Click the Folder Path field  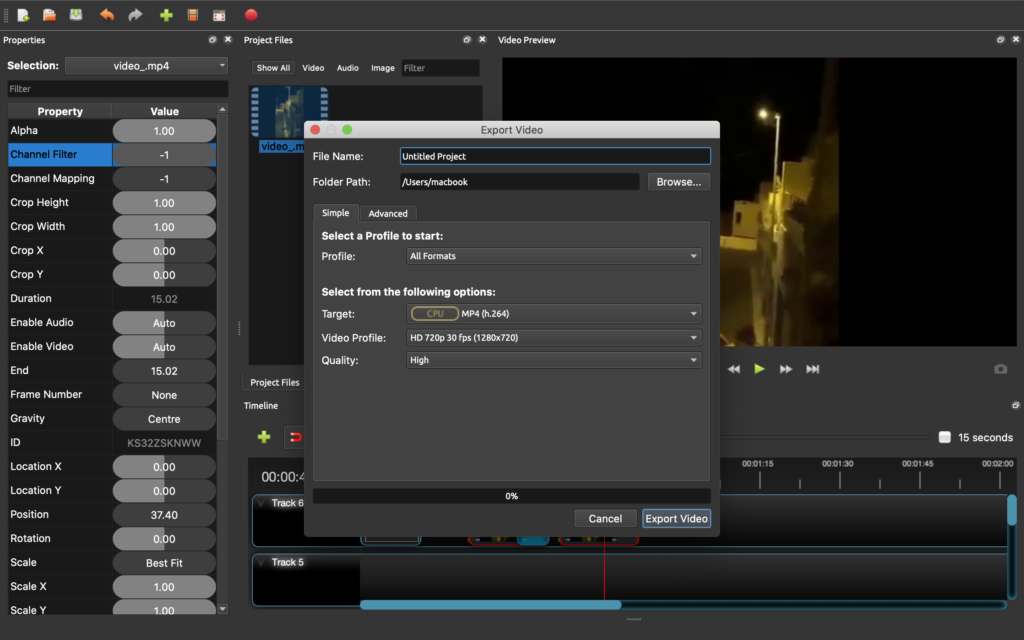coord(519,182)
